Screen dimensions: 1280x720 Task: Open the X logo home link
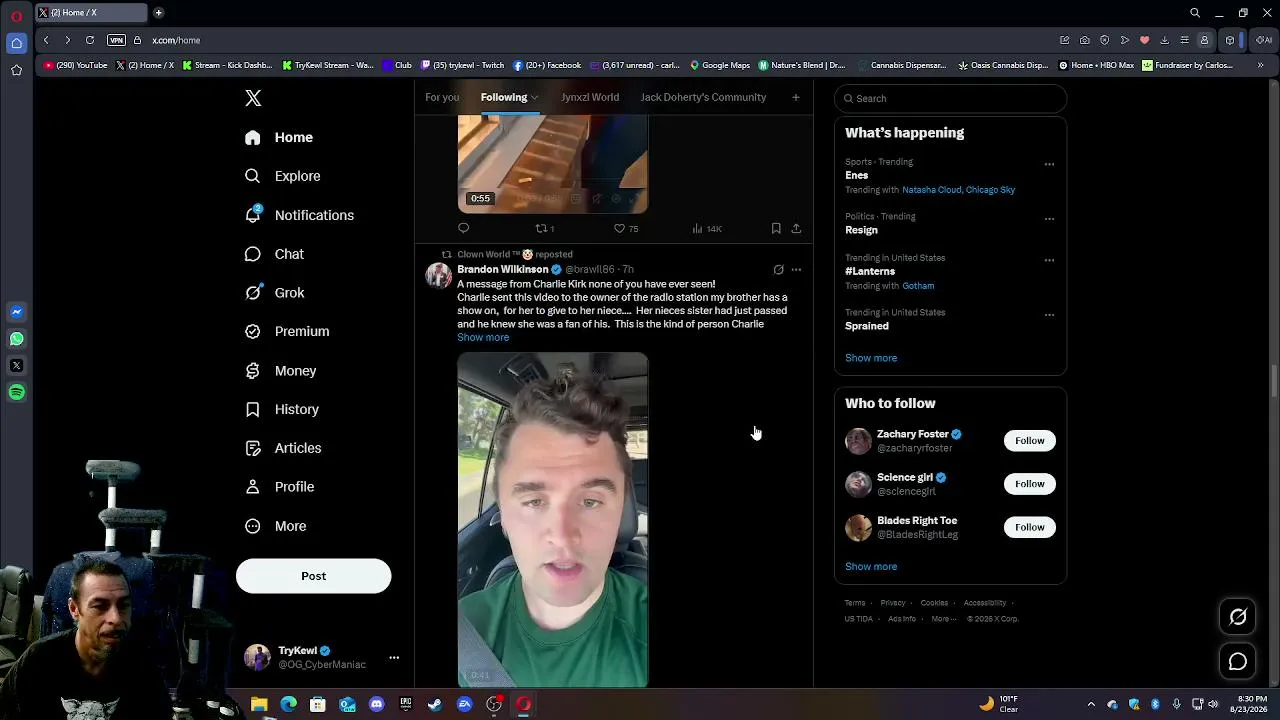[253, 98]
